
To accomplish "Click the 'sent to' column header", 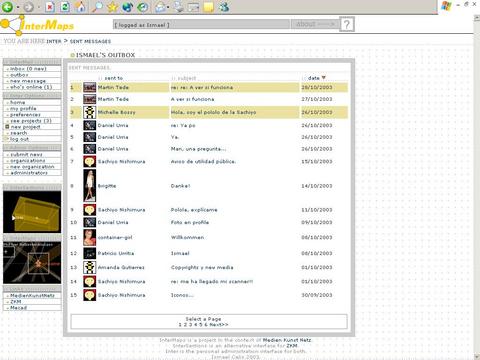I will pos(114,78).
